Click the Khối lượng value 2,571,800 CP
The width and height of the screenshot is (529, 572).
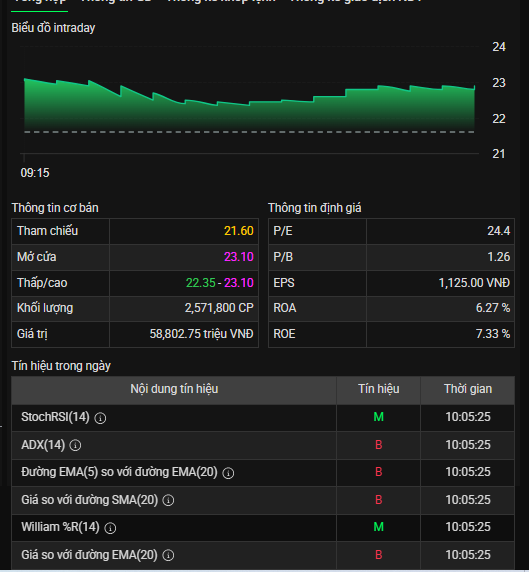coord(219,308)
